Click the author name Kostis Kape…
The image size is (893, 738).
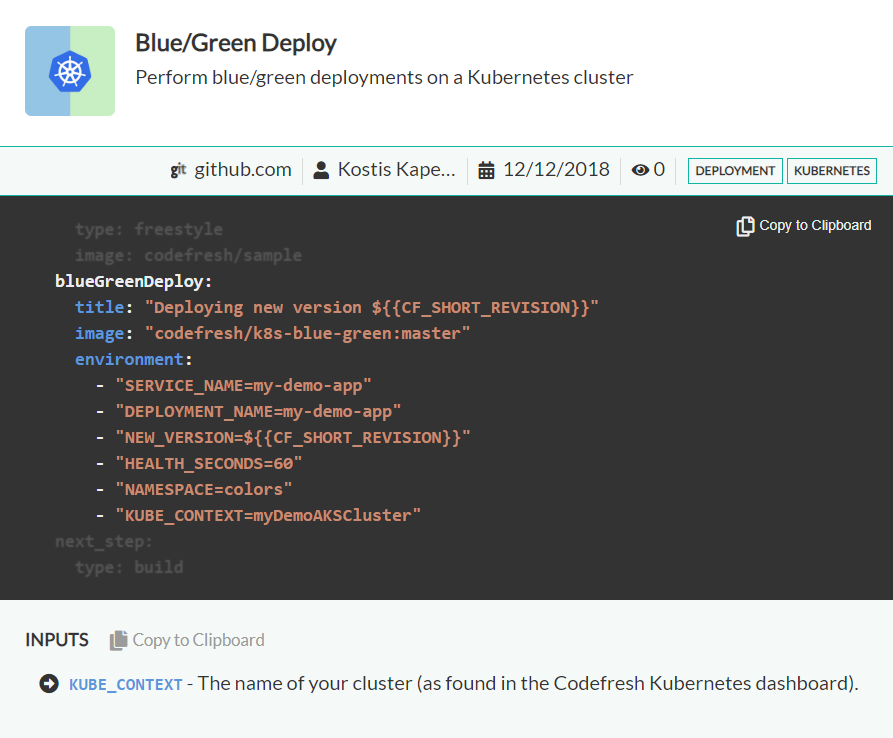(x=396, y=170)
